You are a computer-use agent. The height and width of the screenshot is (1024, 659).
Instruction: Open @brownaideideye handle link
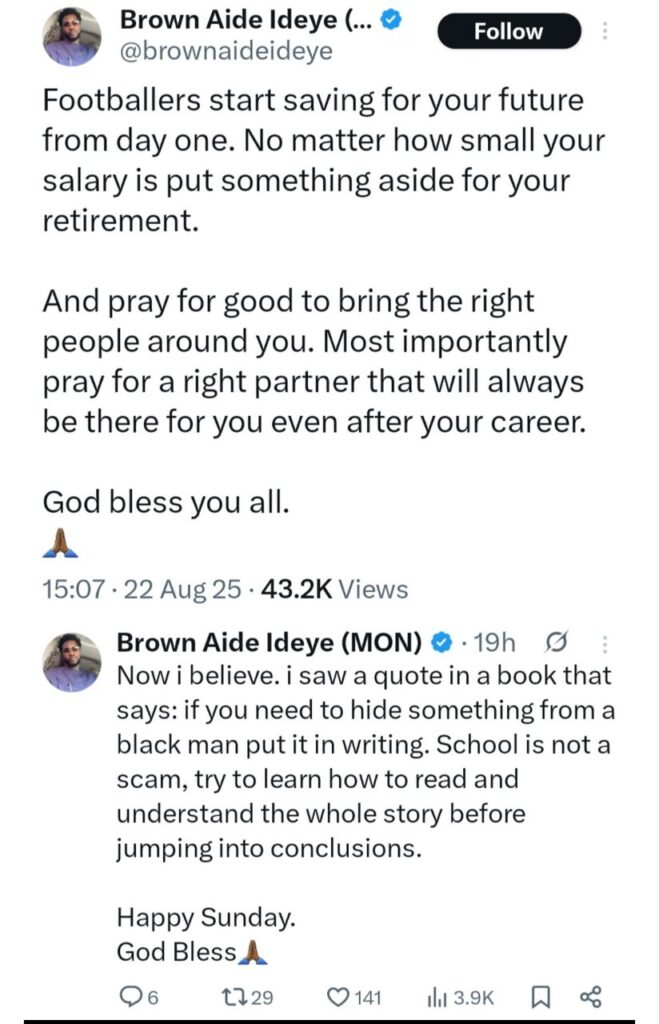[x=226, y=51]
